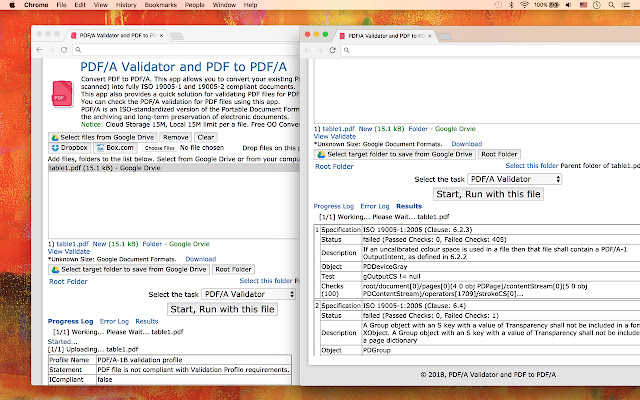Switch to Progress Log tab in right window
Screen dimensions: 640x400
(x=336, y=204)
